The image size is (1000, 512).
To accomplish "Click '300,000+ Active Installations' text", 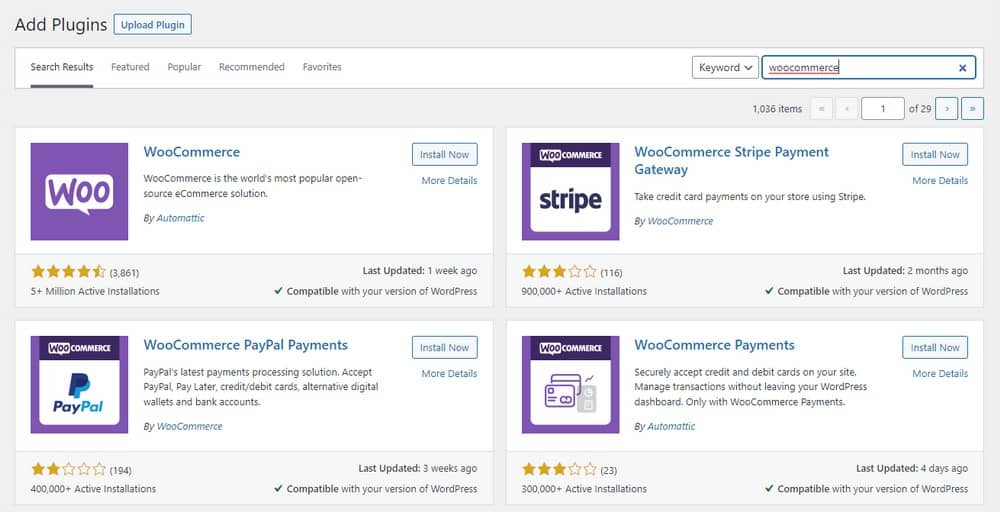I will click(584, 489).
